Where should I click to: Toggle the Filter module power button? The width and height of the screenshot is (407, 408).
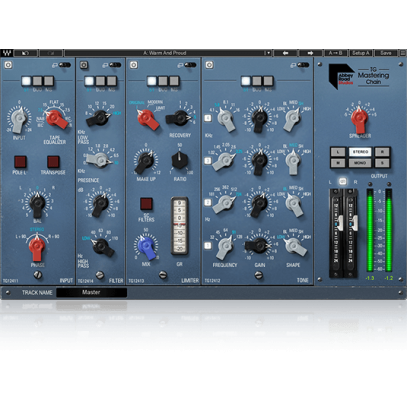(84, 65)
